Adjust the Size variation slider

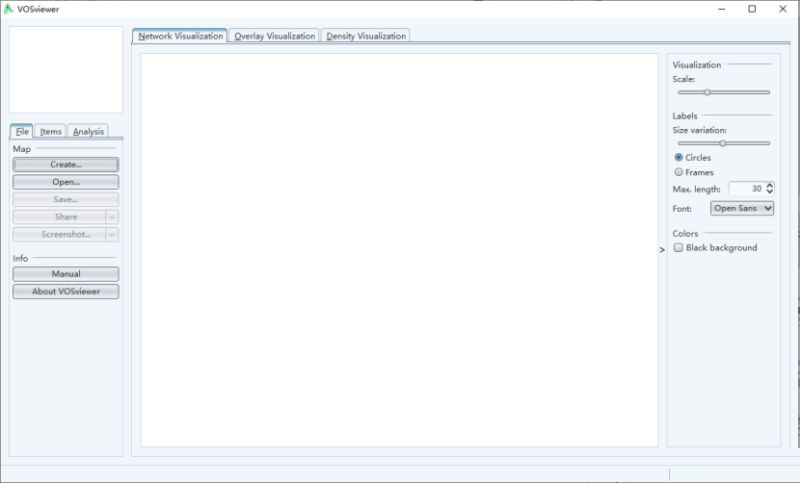click(x=723, y=143)
